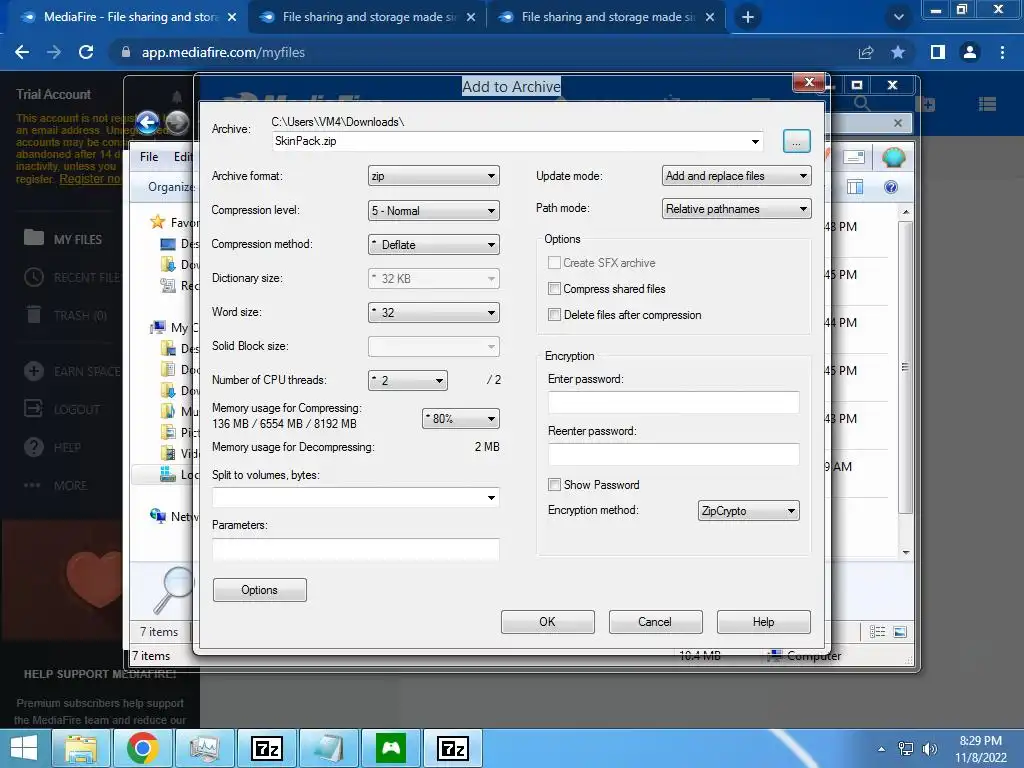The width and height of the screenshot is (1024, 768).
Task: Open a new browser tab
Action: 748,18
